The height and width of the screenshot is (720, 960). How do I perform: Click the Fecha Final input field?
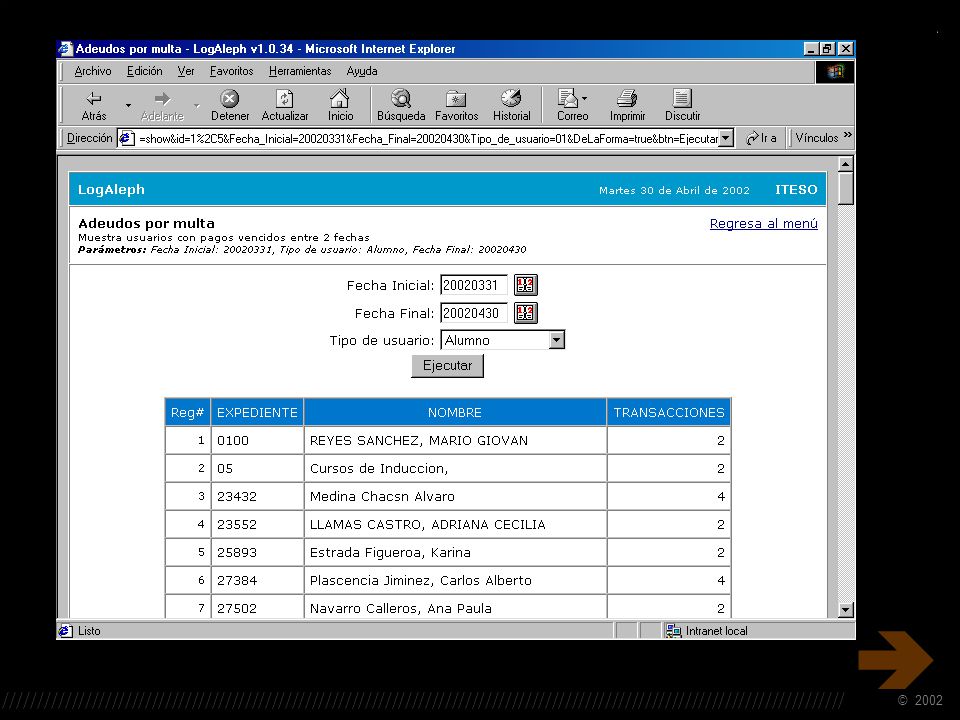click(x=474, y=313)
